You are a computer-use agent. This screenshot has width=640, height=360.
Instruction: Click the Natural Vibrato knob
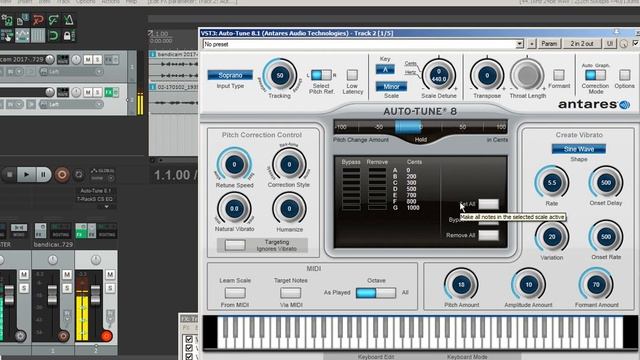point(234,209)
